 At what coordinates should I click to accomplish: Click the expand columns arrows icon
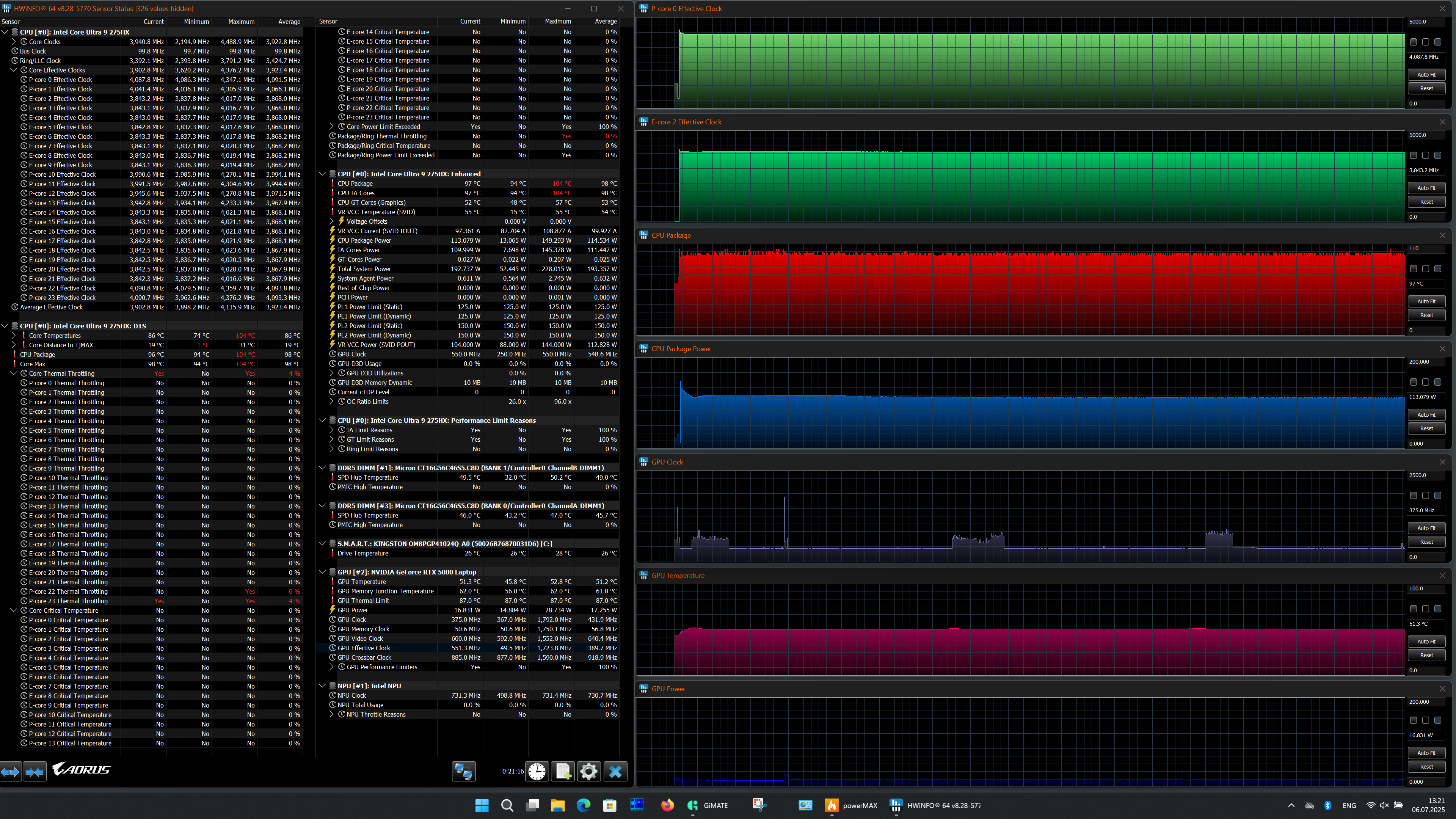(11, 772)
